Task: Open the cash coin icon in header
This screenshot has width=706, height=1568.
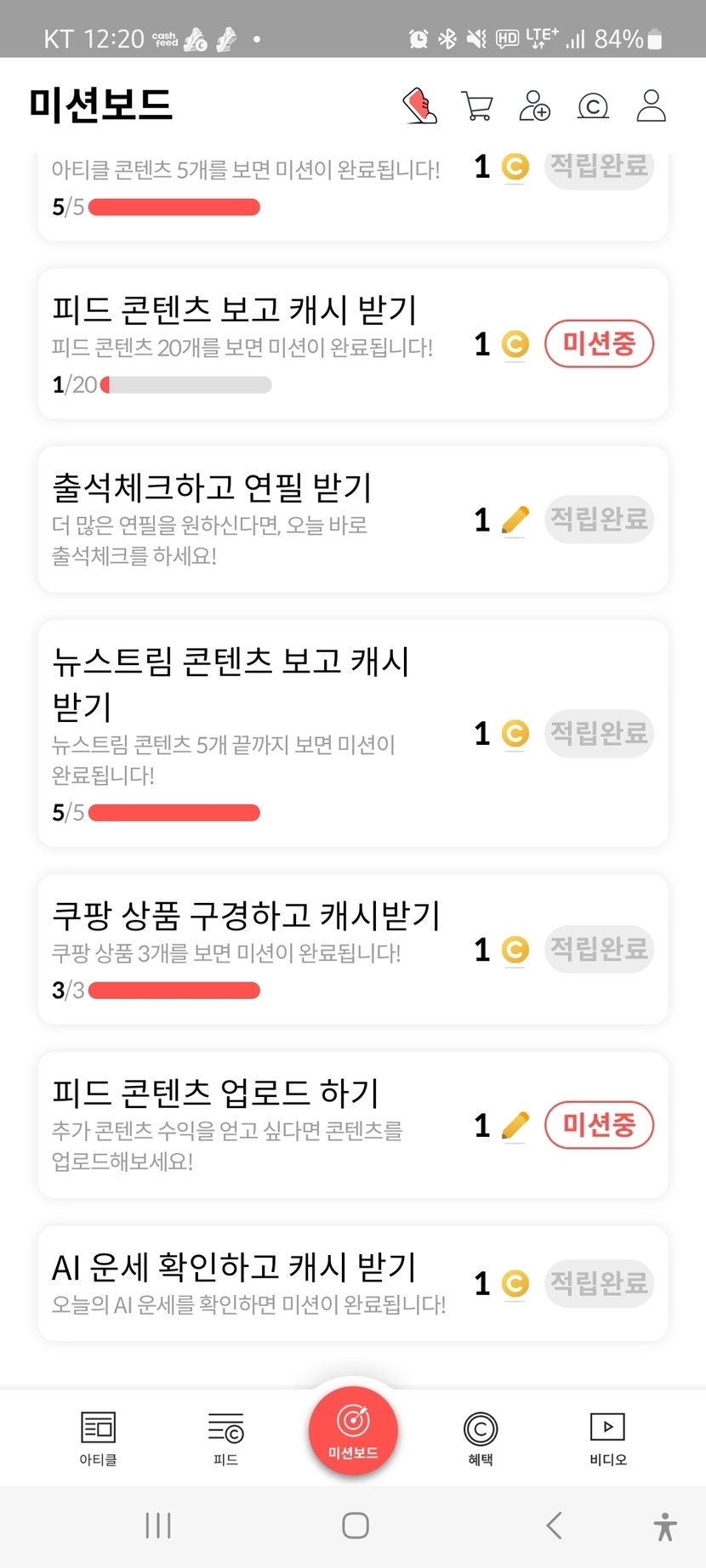Action: pyautogui.click(x=593, y=106)
